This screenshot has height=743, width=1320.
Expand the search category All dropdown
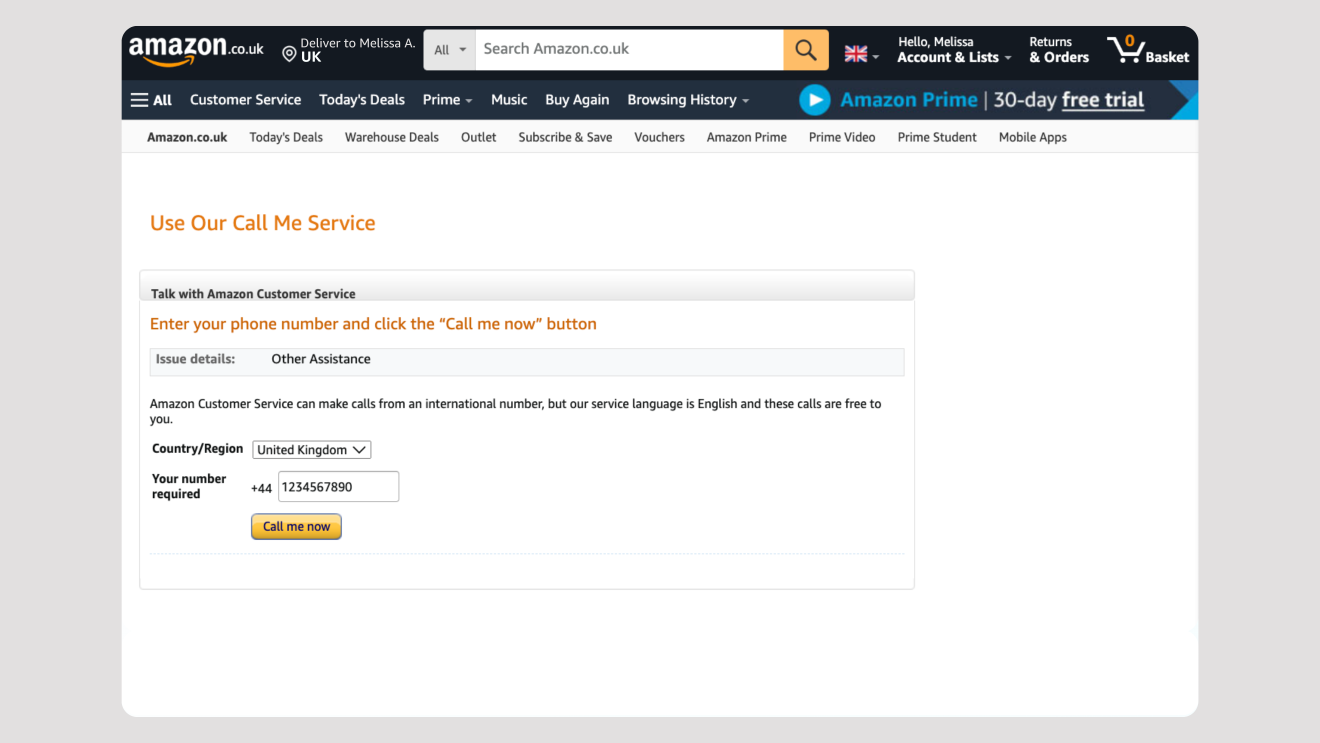[x=450, y=50]
